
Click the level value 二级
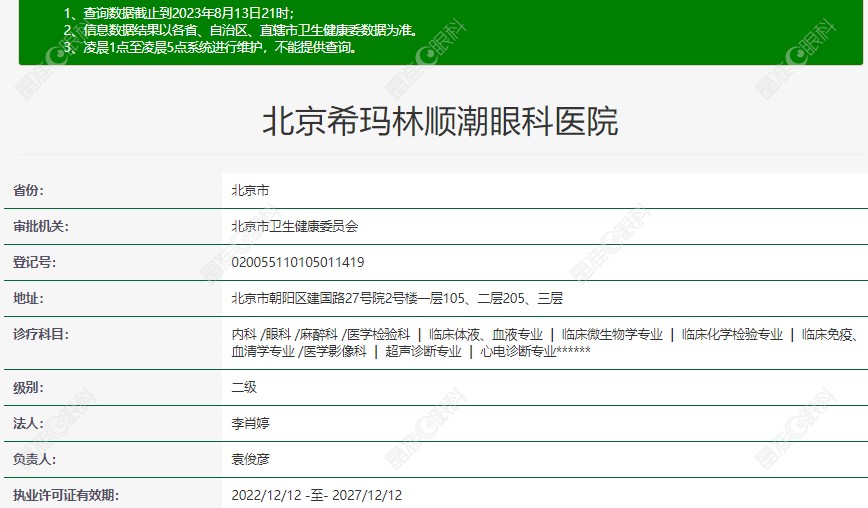(244, 387)
